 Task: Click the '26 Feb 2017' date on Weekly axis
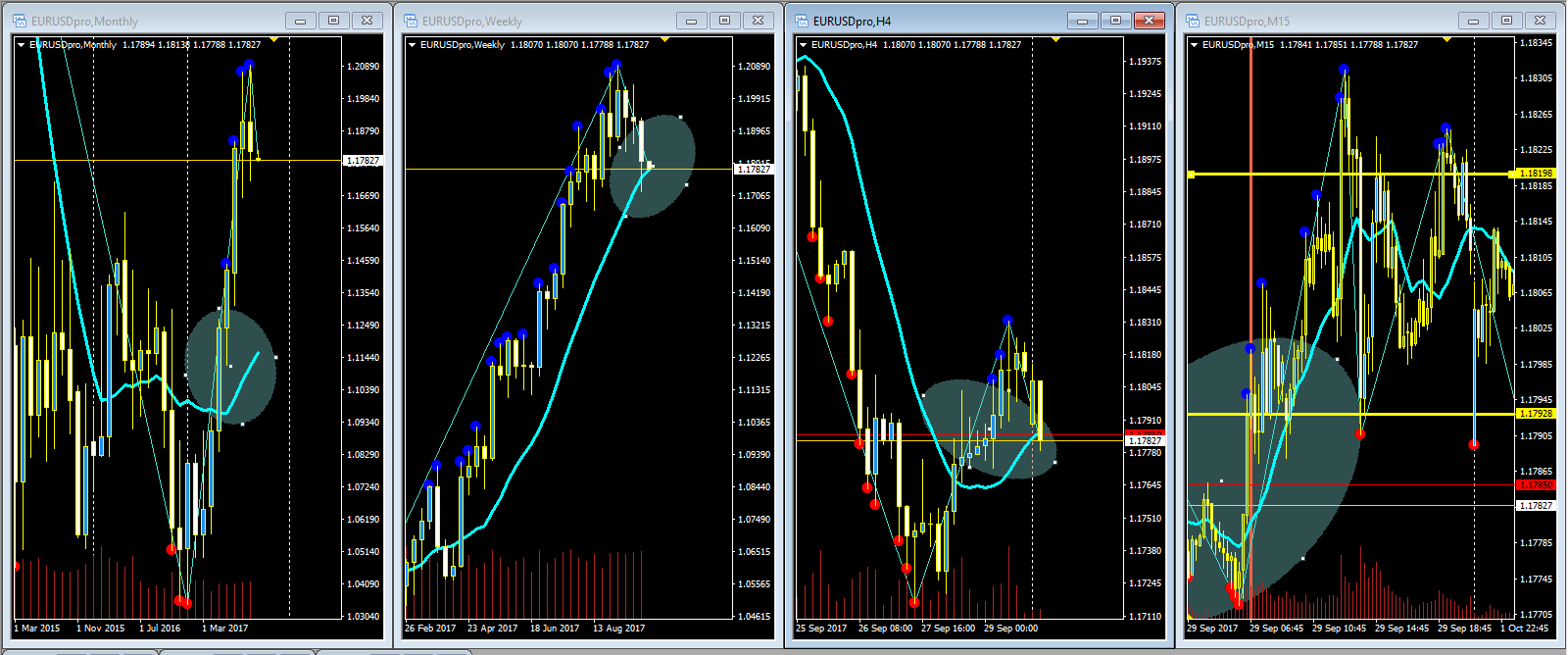click(x=430, y=629)
